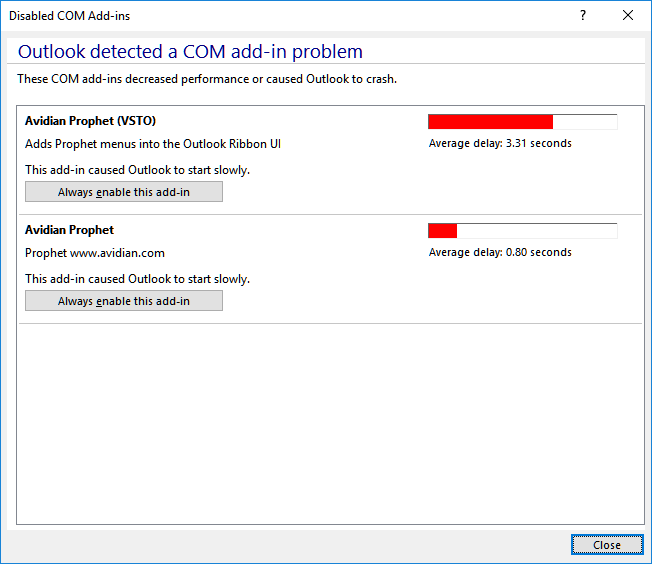Always enable the Avidian Prophet (VSTO) add-in
This screenshot has width=652, height=564.
click(124, 192)
